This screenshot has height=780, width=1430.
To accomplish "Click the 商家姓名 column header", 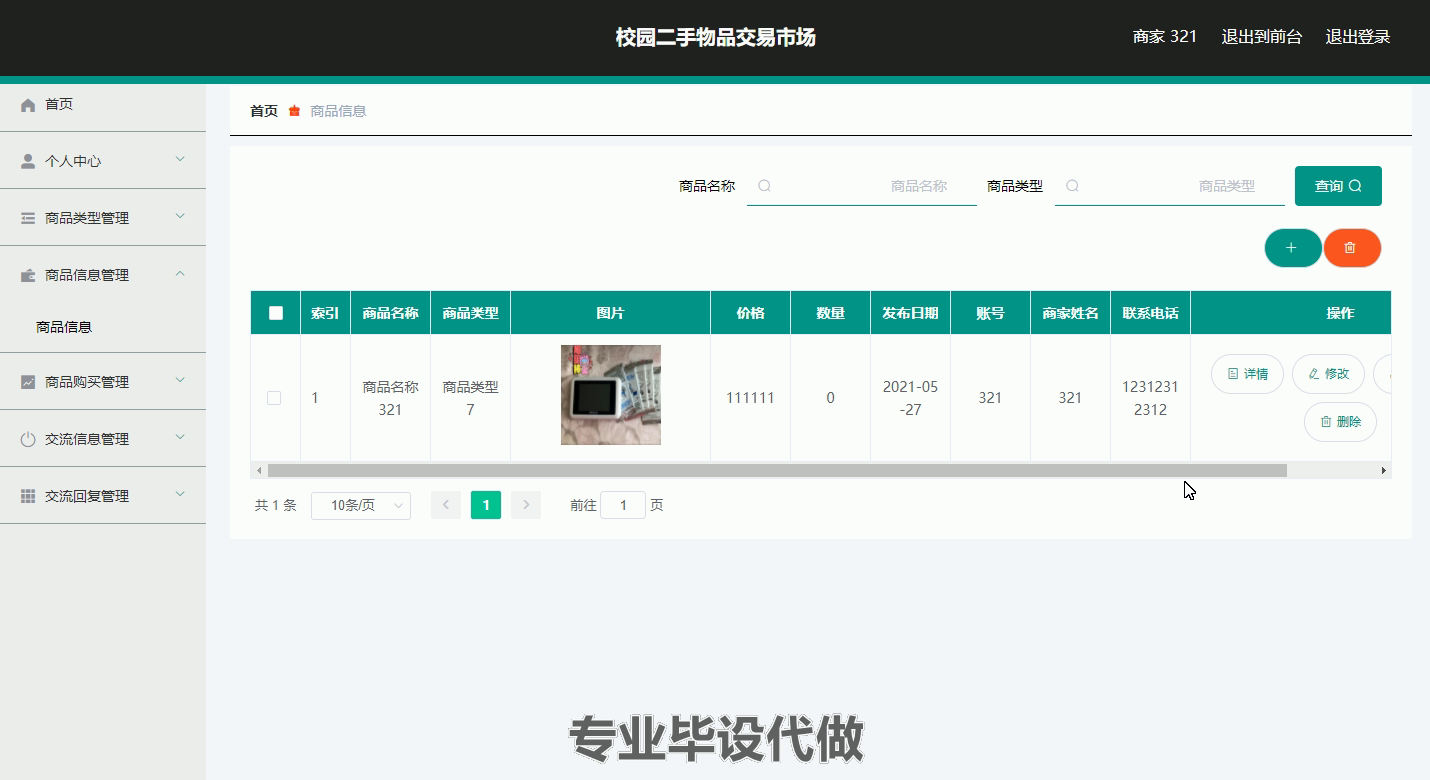I will pyautogui.click(x=1071, y=313).
